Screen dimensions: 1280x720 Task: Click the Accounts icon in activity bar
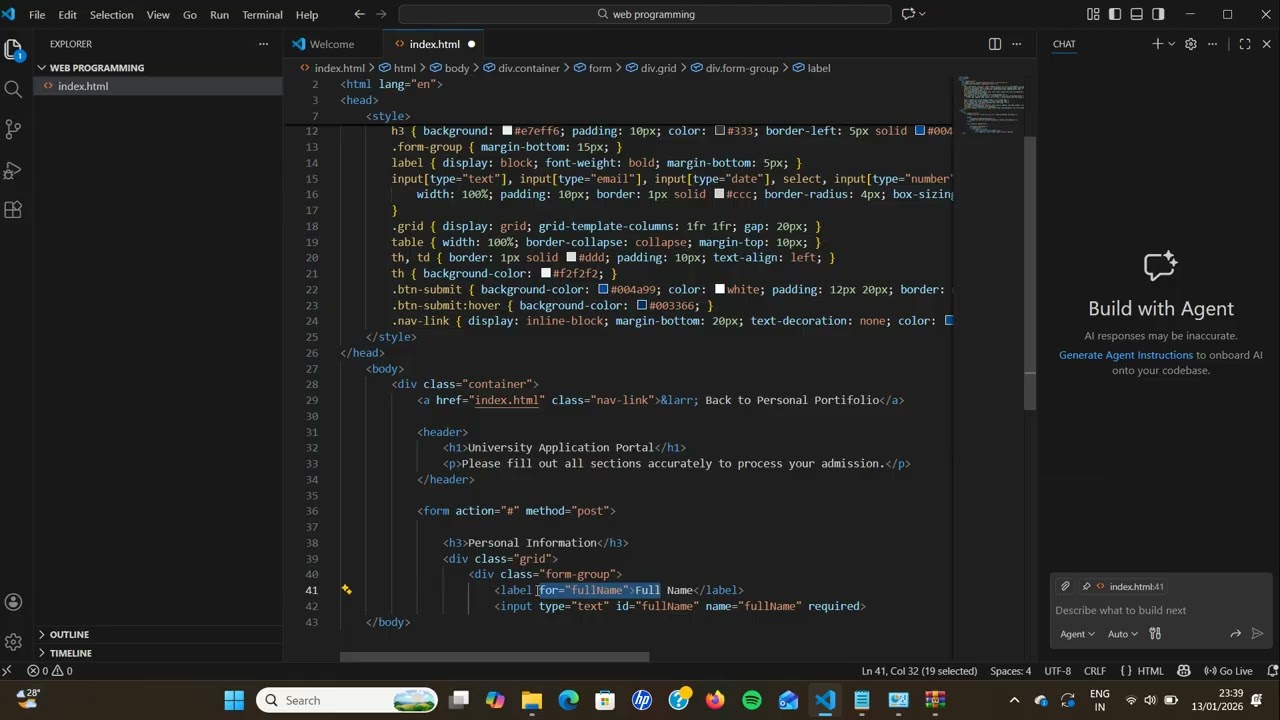coord(13,602)
